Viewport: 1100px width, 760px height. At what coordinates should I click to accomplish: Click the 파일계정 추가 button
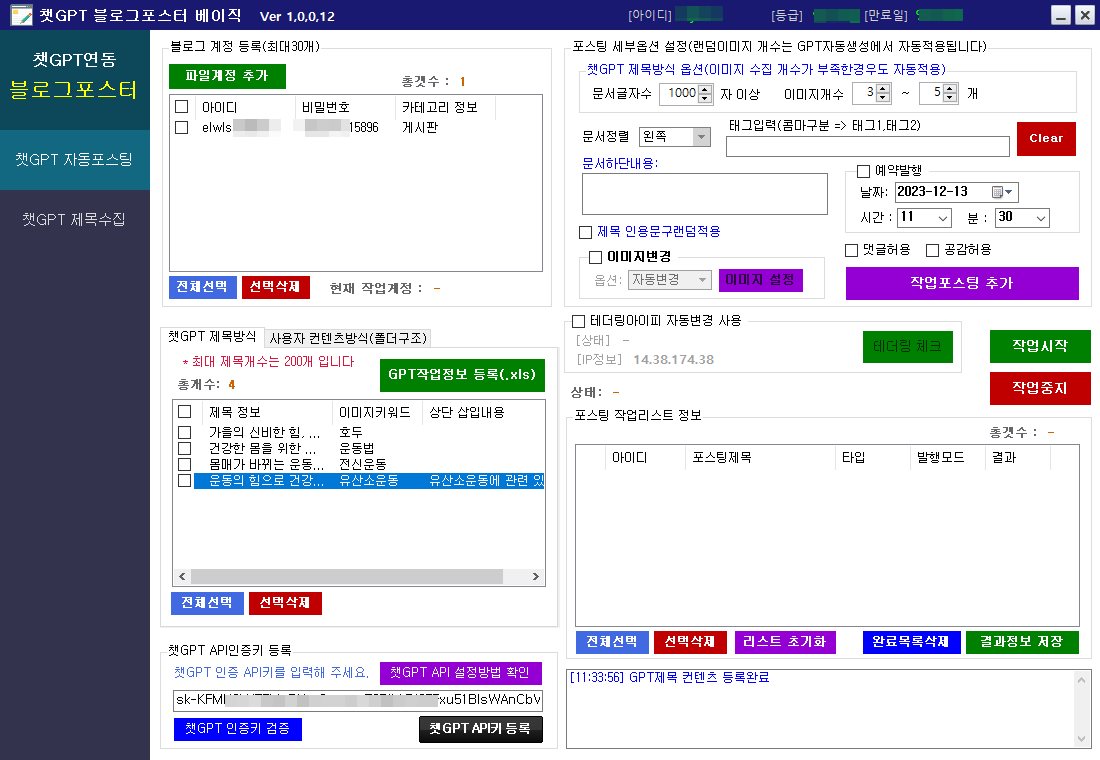(227, 76)
